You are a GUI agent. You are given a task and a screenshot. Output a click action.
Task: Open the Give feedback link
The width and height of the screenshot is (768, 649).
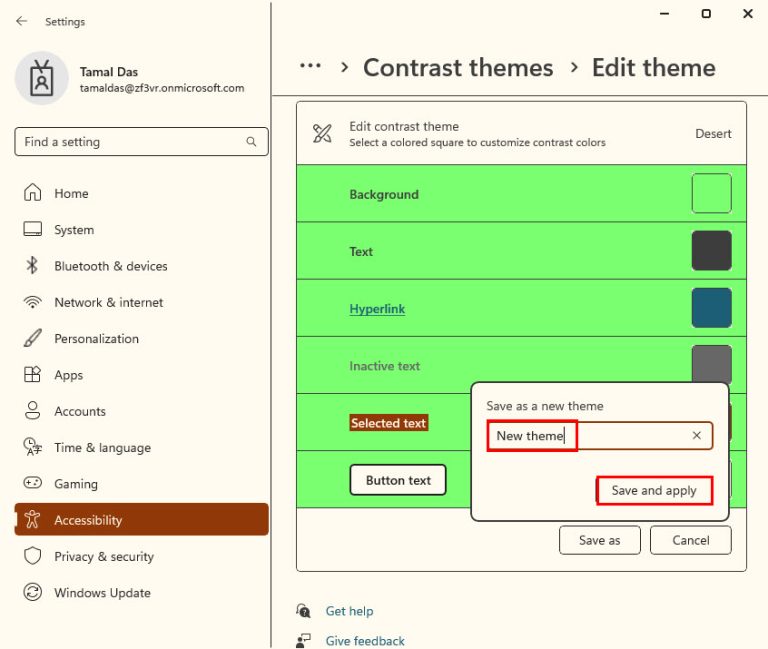point(365,641)
